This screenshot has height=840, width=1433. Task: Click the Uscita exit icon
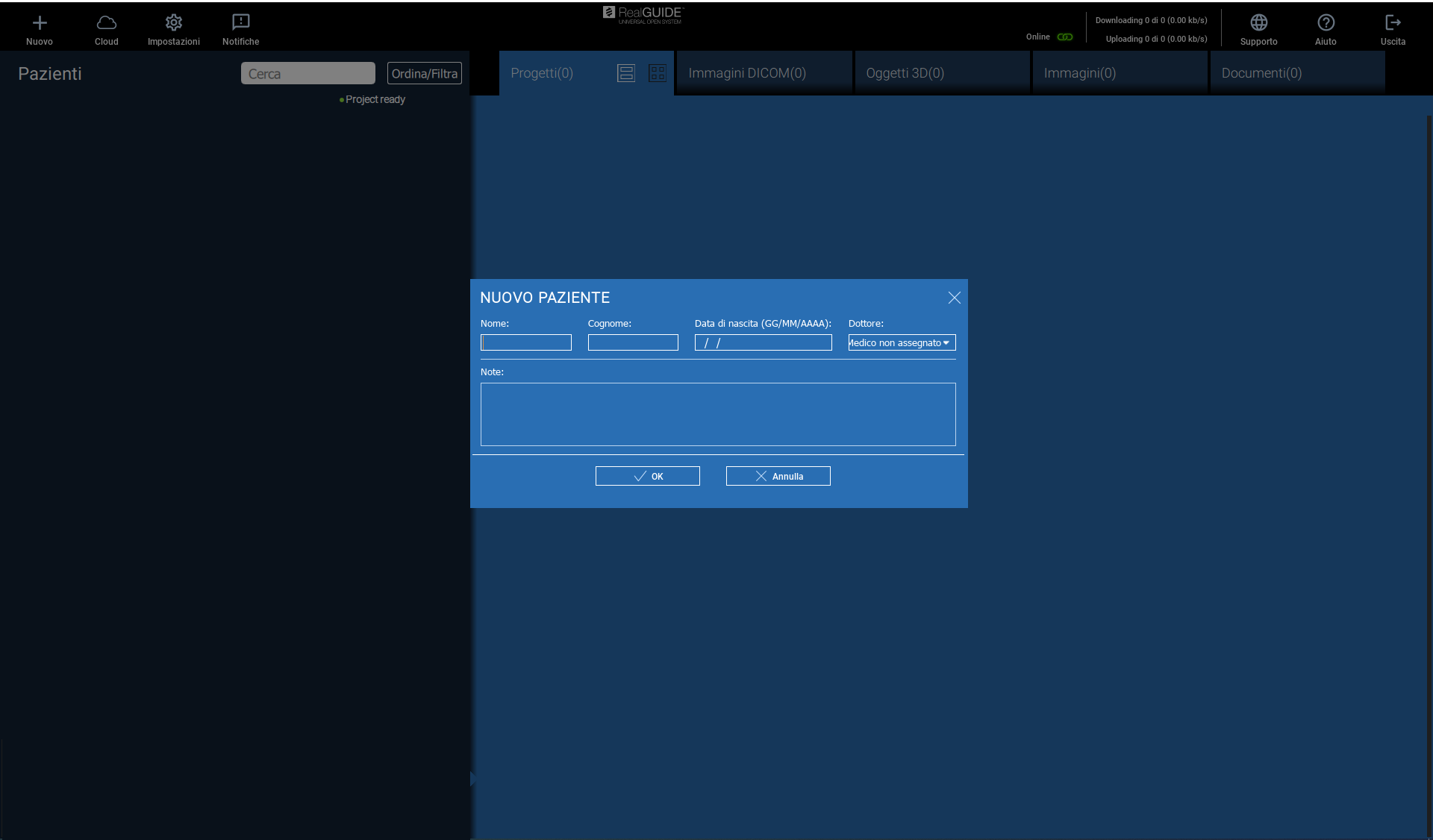pyautogui.click(x=1393, y=23)
